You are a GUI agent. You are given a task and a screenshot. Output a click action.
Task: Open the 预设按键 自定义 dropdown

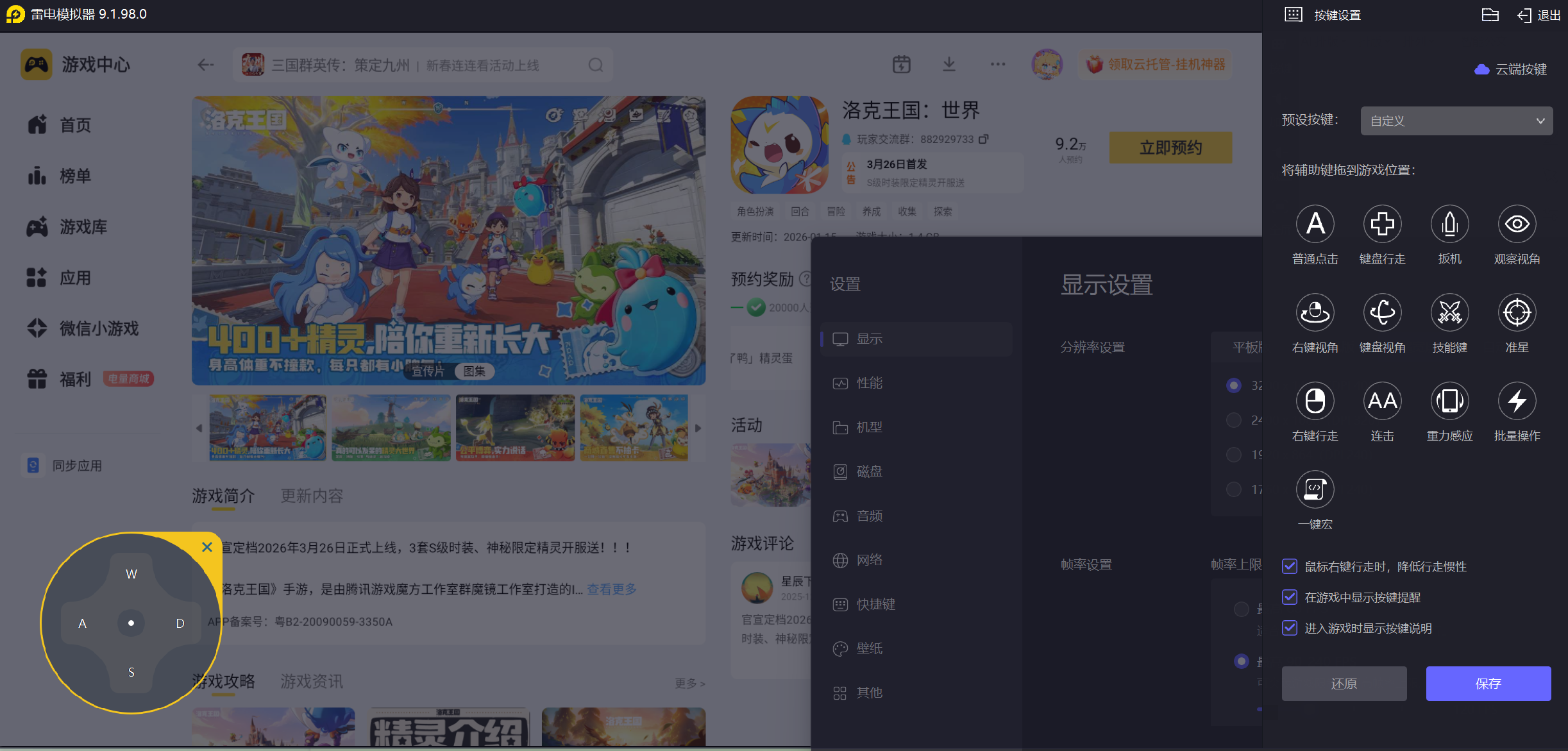click(1456, 121)
